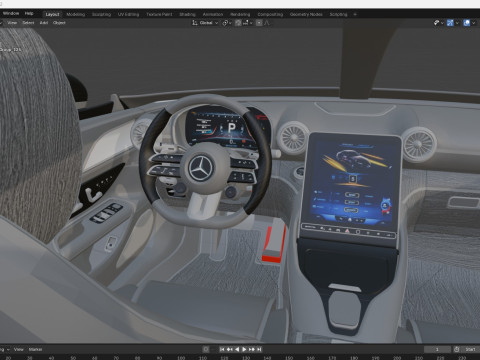The height and width of the screenshot is (360, 480).
Task: Jump to the timeline start frame
Action: coord(222,349)
